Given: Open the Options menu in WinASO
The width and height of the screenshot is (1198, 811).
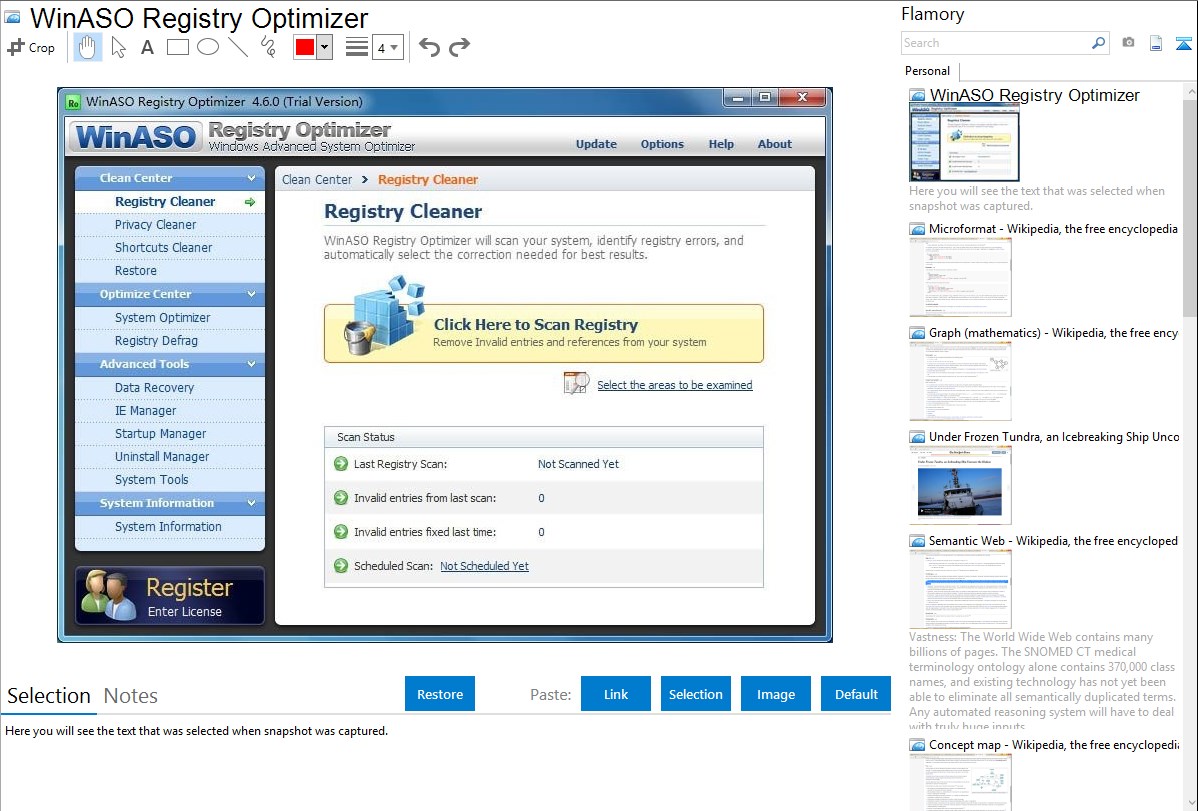Looking at the screenshot, I should (662, 144).
